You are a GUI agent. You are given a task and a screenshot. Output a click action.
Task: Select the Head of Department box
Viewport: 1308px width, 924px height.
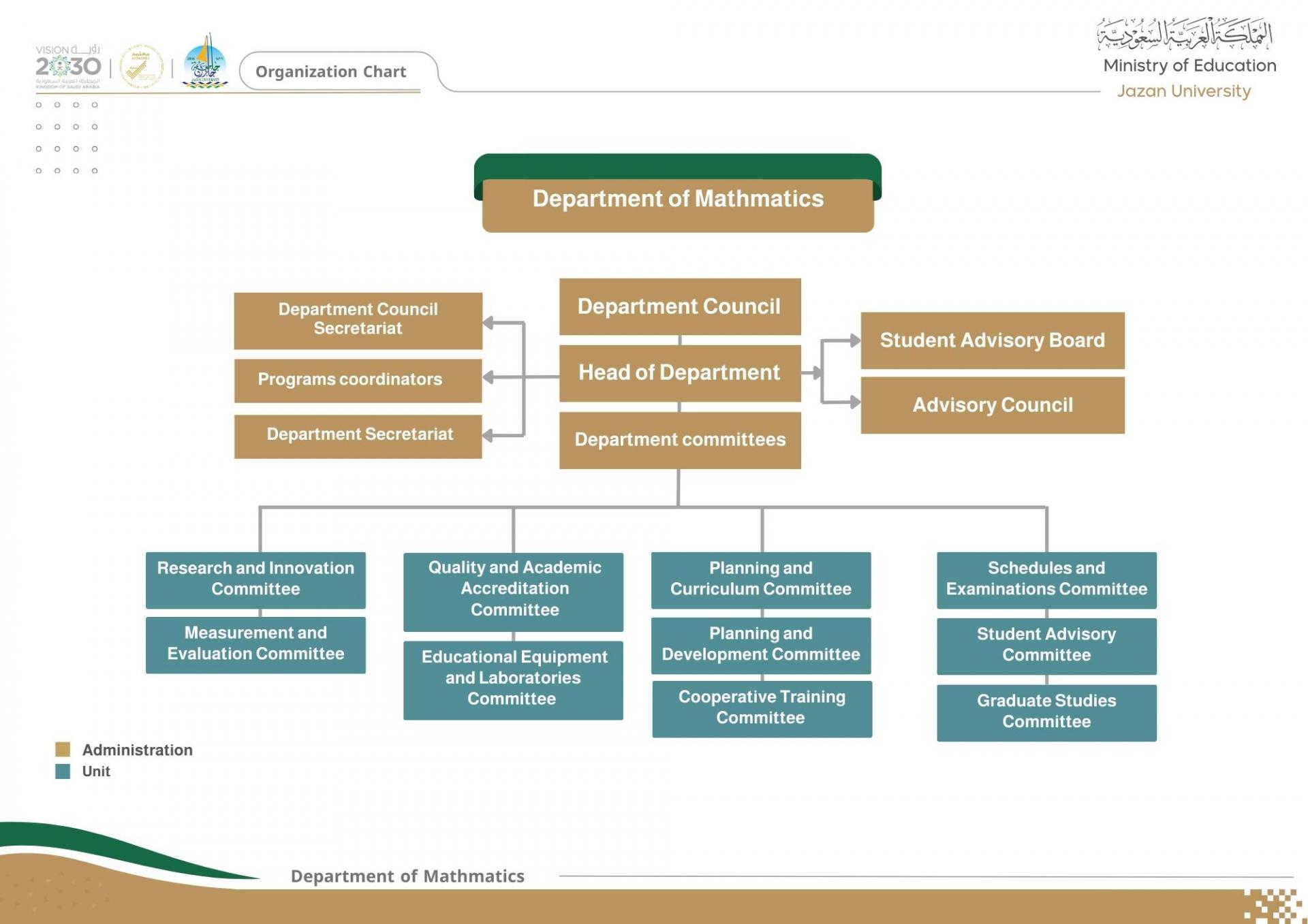(679, 372)
